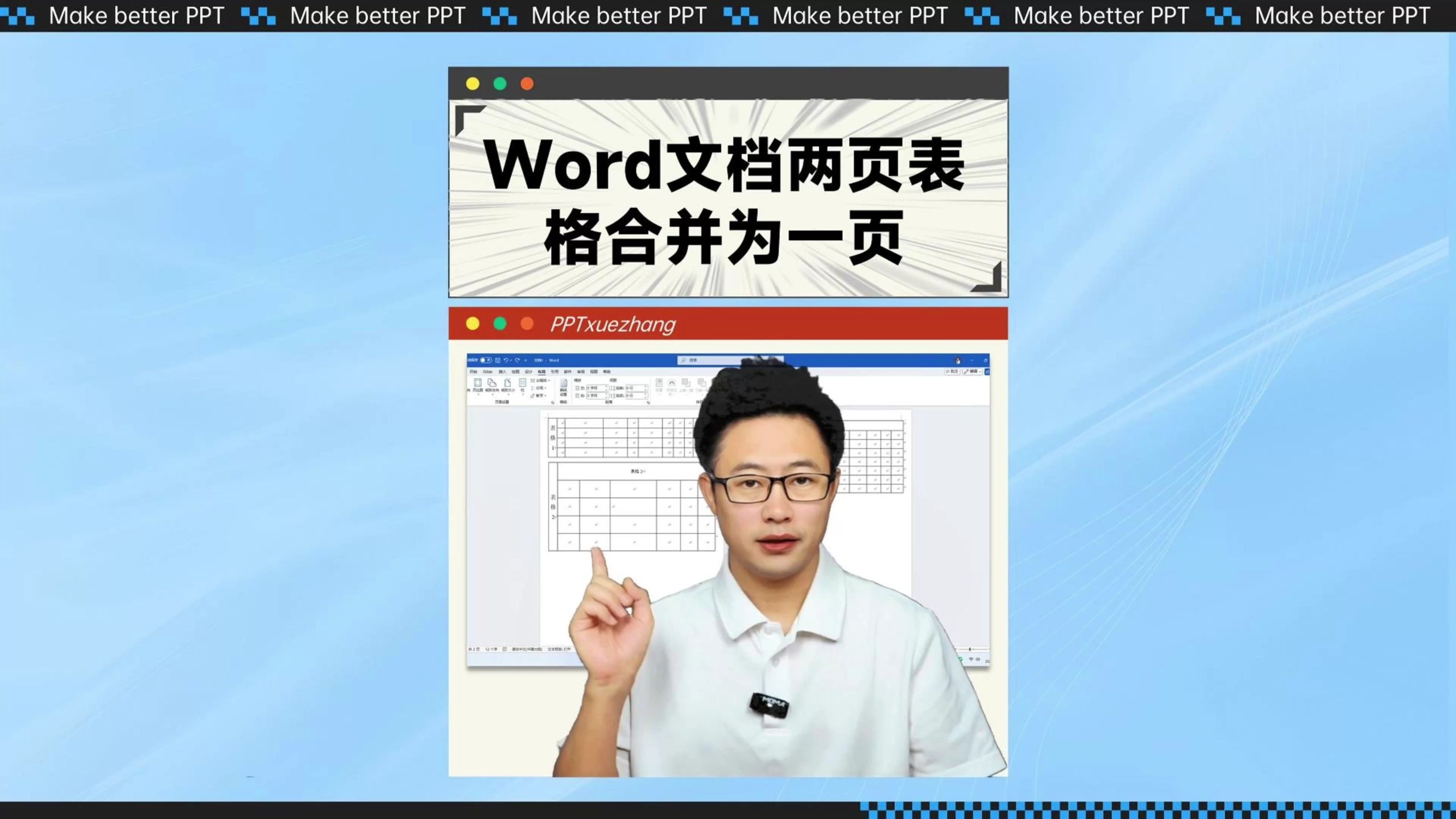
Task: Expand the Breaks (分隔符) dropdown
Action: [x=542, y=380]
